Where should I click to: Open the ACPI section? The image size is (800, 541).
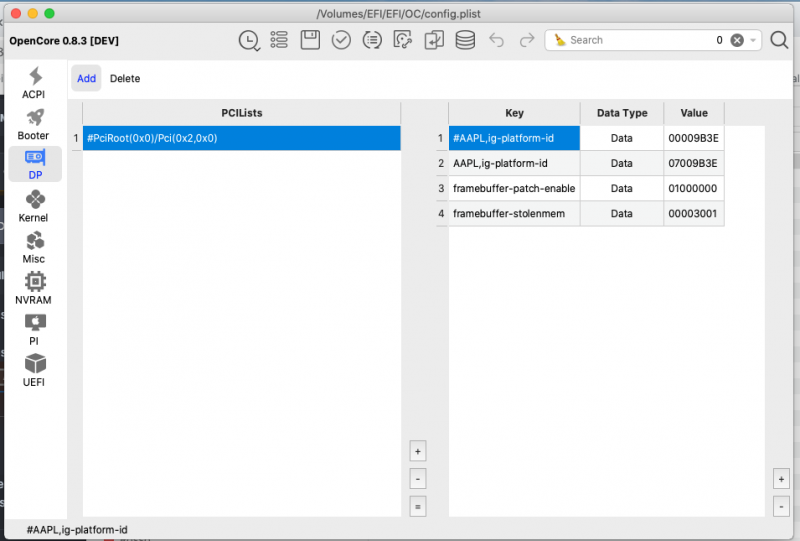coord(34,83)
